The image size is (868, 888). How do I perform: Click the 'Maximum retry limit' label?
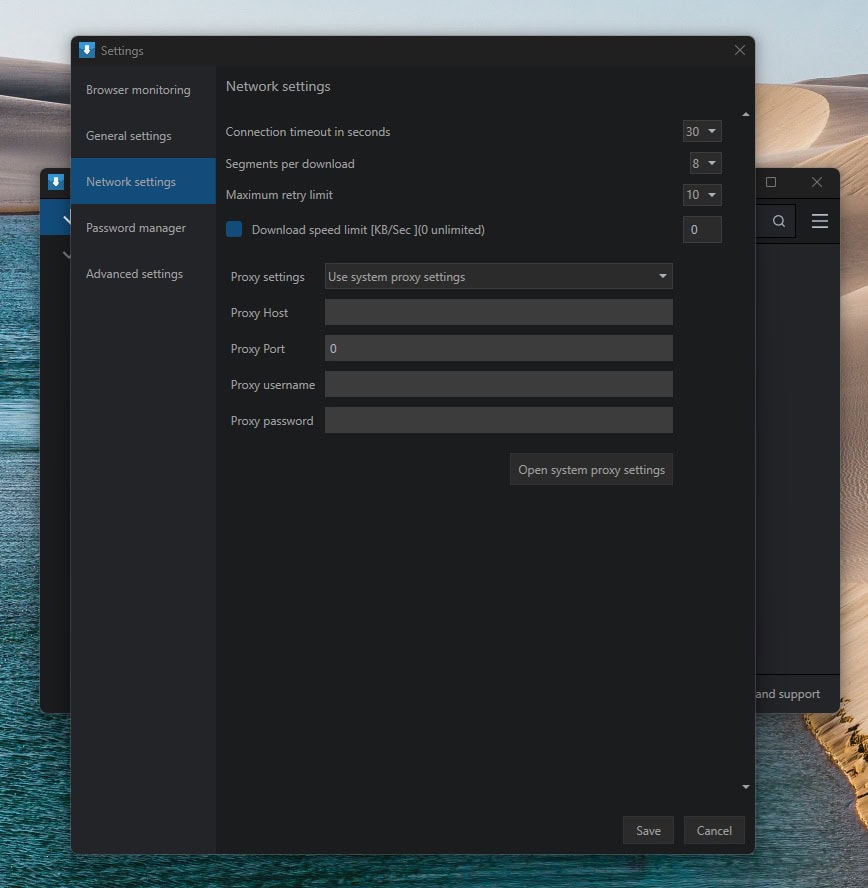coord(279,195)
